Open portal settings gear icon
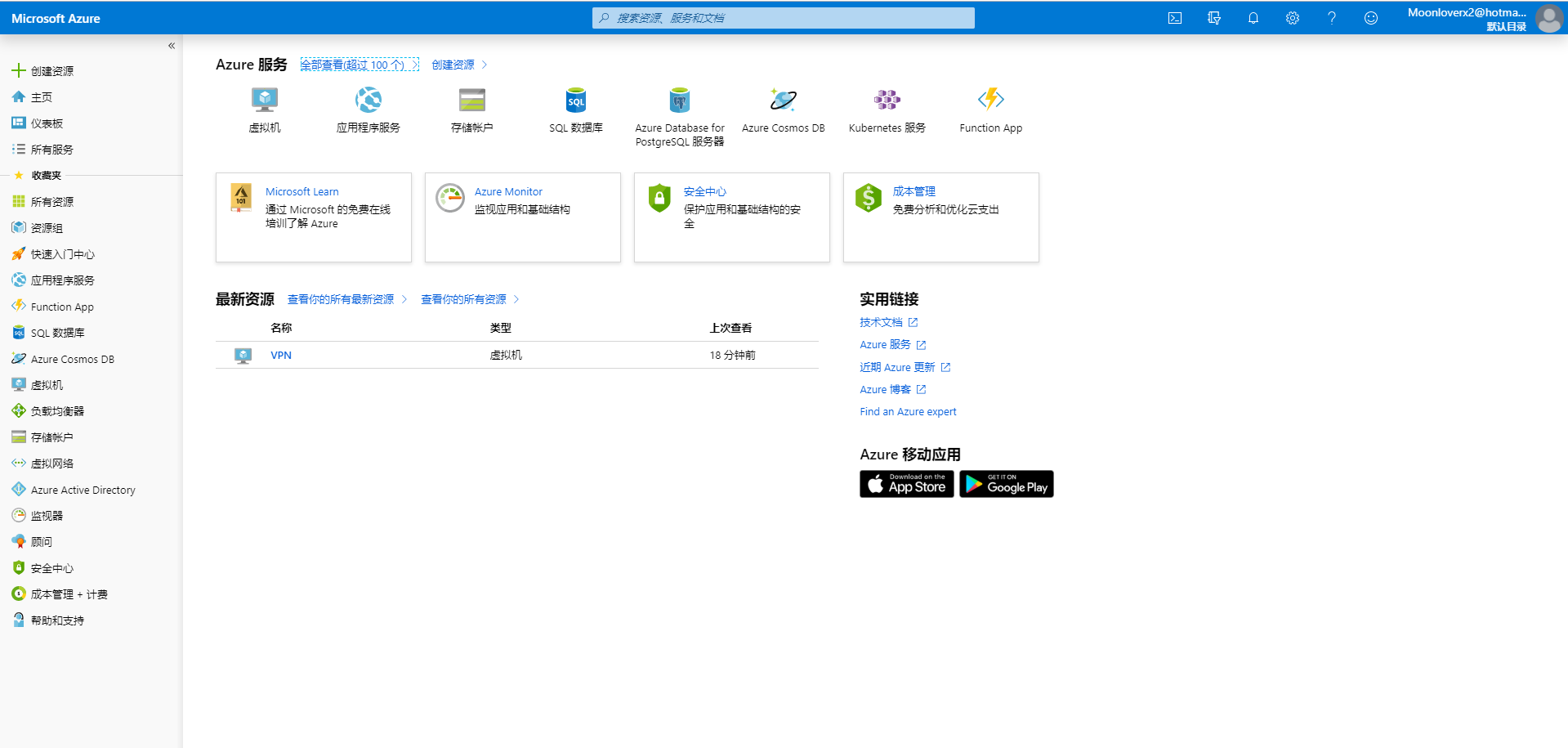 pos(1293,18)
